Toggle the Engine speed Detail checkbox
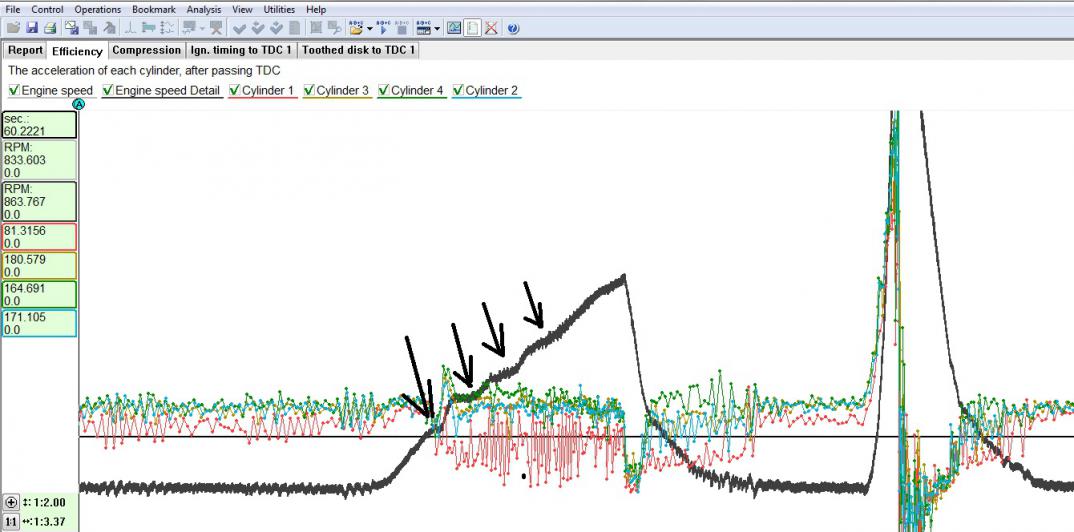 pos(108,91)
